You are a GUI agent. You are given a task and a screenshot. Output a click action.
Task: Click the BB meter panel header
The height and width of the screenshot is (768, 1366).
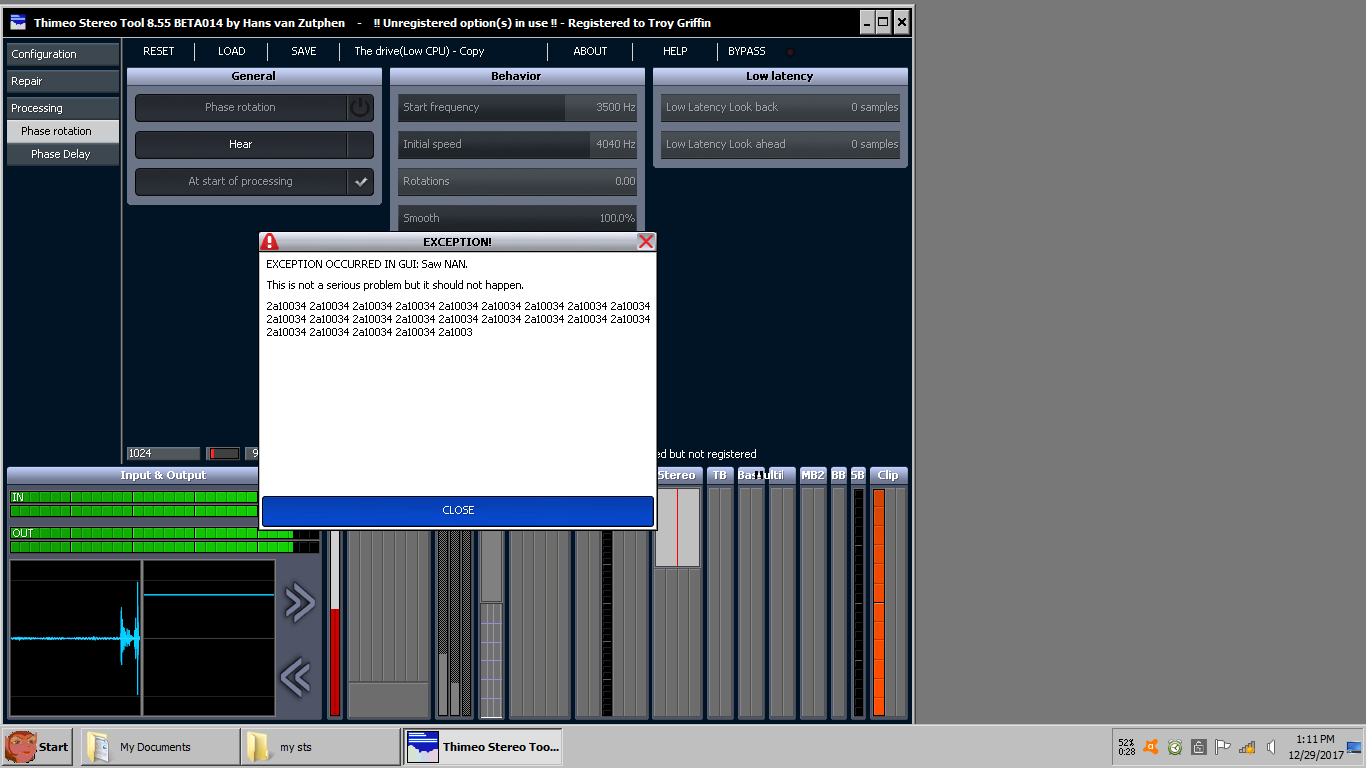pos(838,476)
